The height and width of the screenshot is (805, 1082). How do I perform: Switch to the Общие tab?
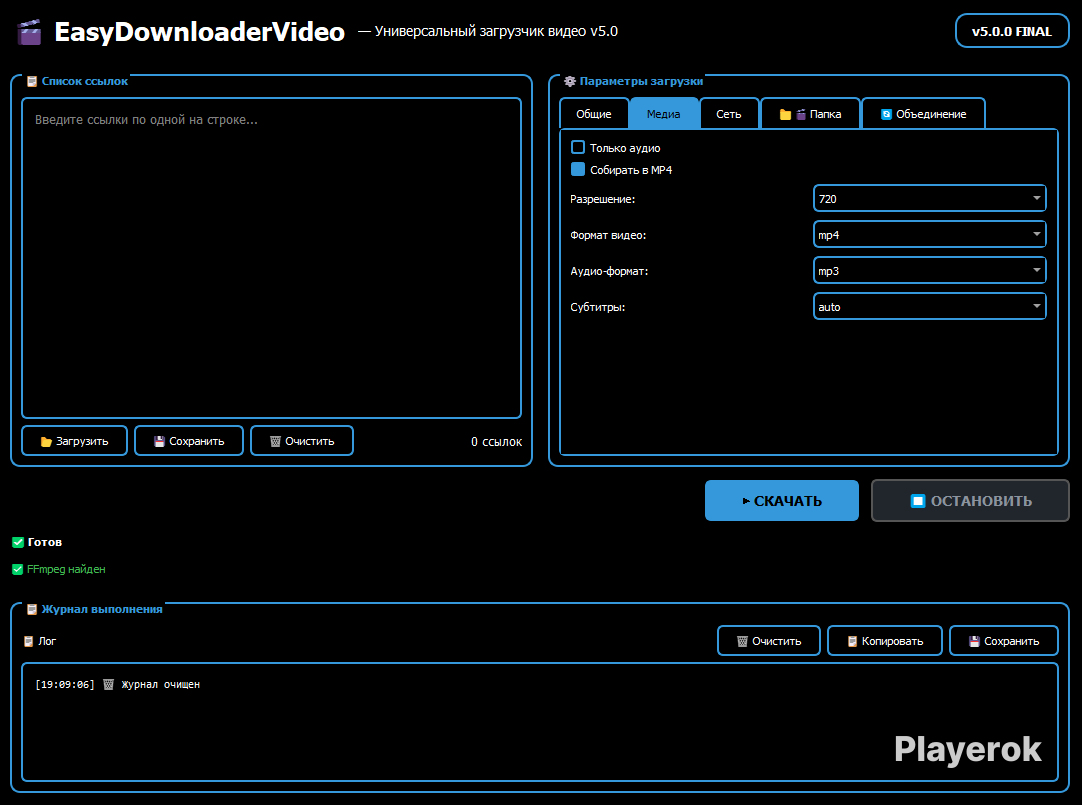594,114
